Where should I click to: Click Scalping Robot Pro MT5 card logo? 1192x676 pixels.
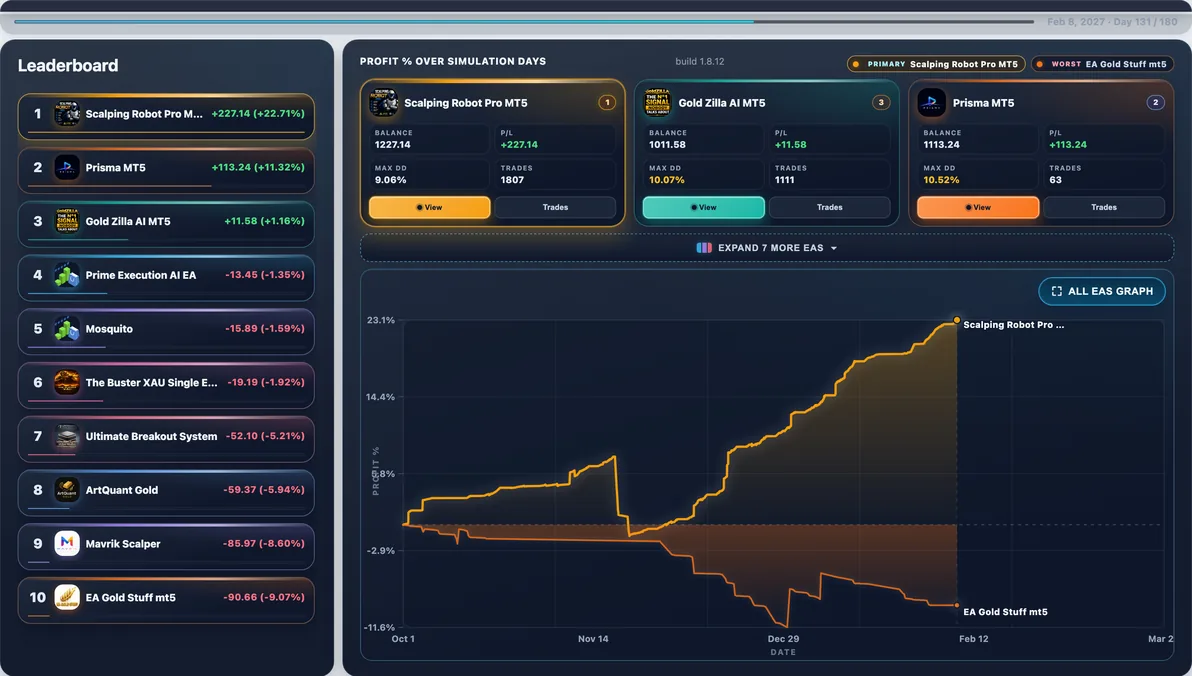383,103
